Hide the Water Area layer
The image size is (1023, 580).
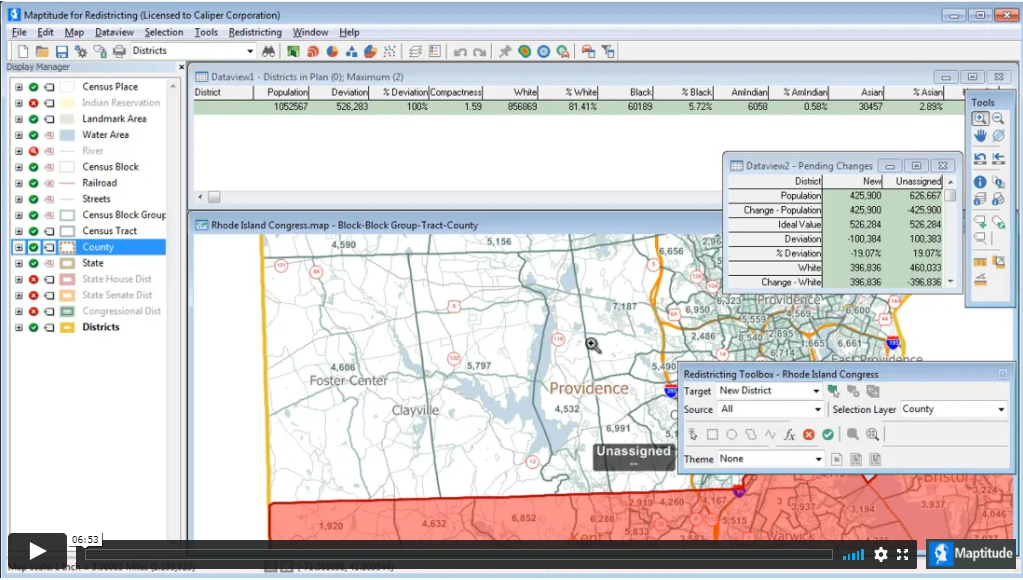pos(33,135)
